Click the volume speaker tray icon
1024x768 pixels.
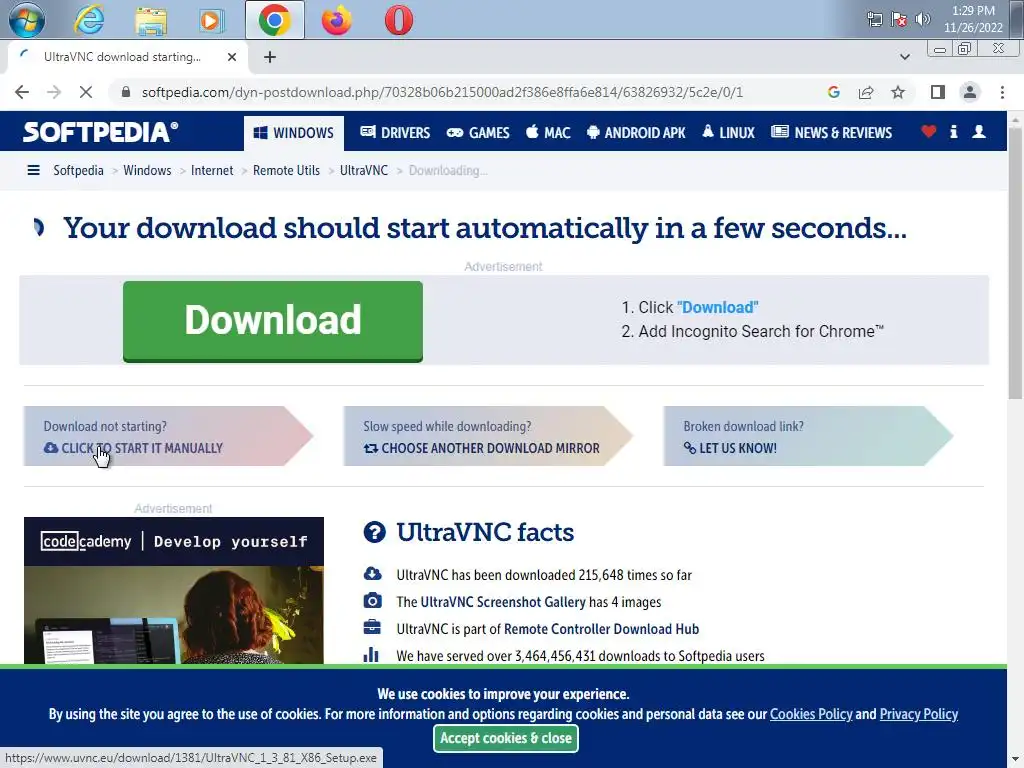click(922, 19)
